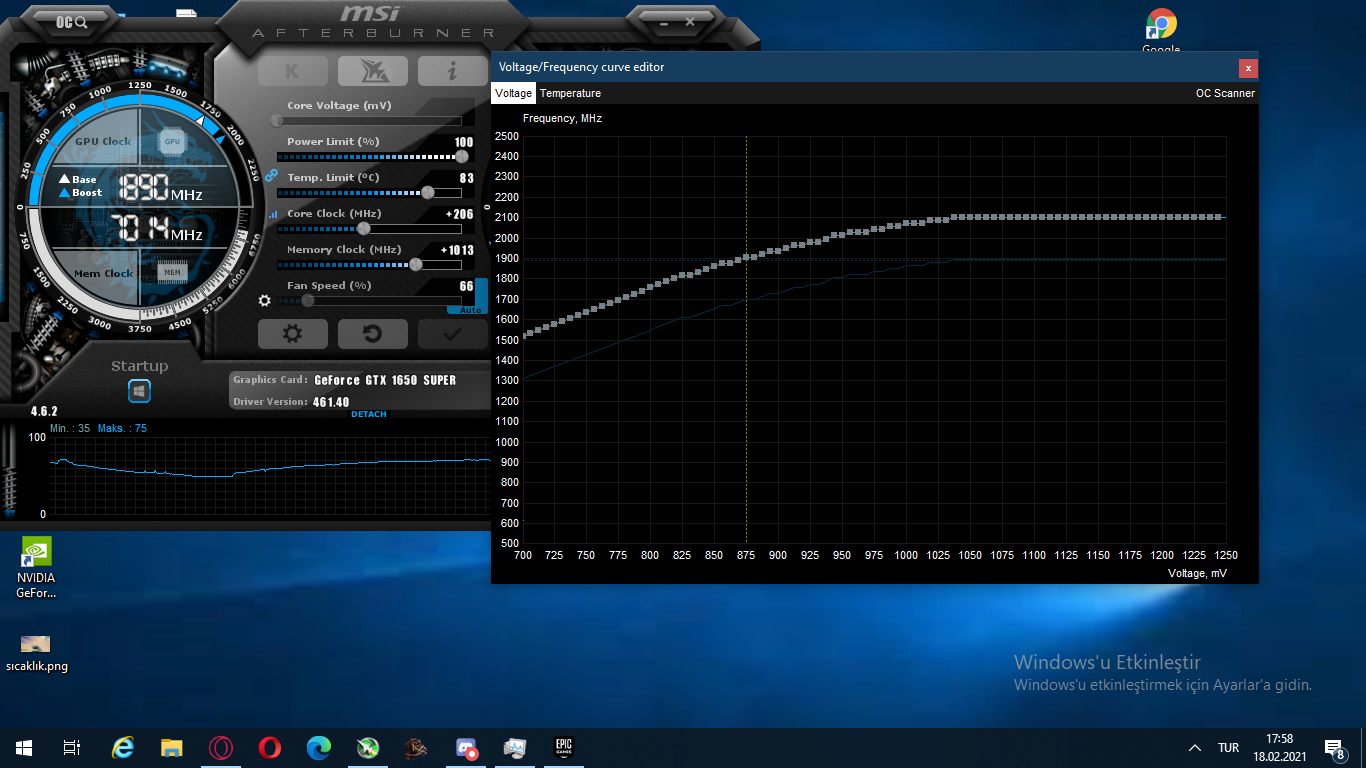
Task: Click the Temp. Limit 83 value
Action: [x=466, y=178]
